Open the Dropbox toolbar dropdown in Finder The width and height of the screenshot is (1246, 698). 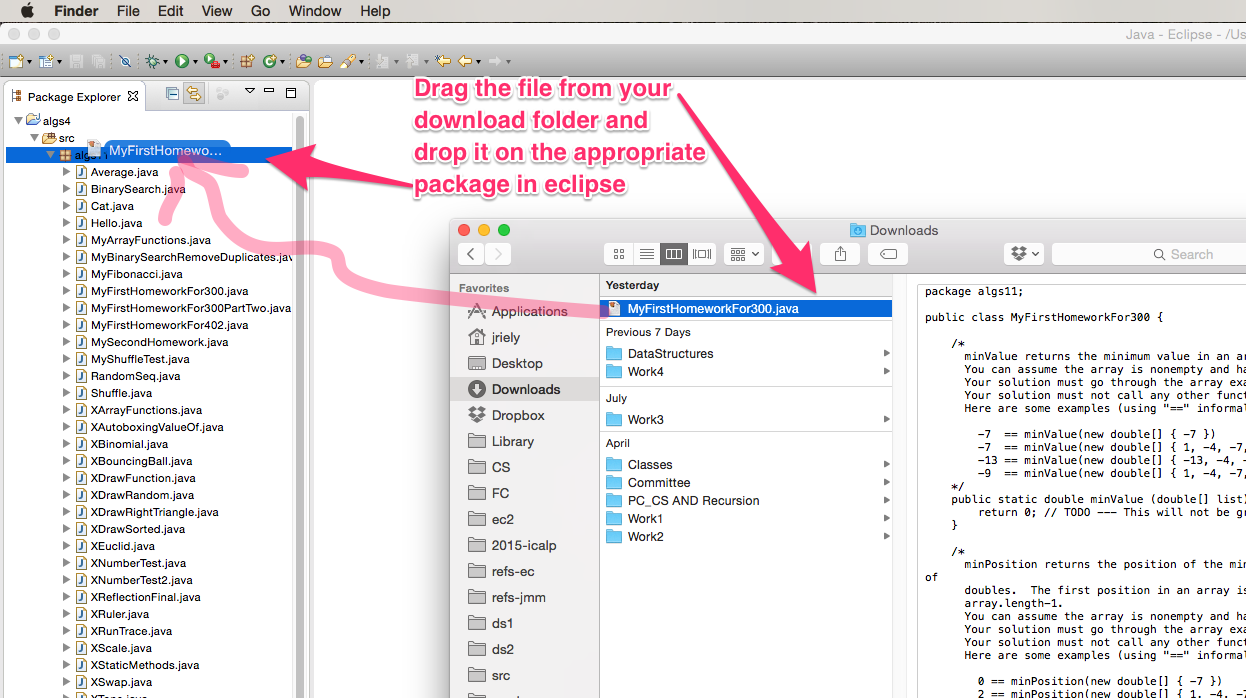pyautogui.click(x=1024, y=254)
